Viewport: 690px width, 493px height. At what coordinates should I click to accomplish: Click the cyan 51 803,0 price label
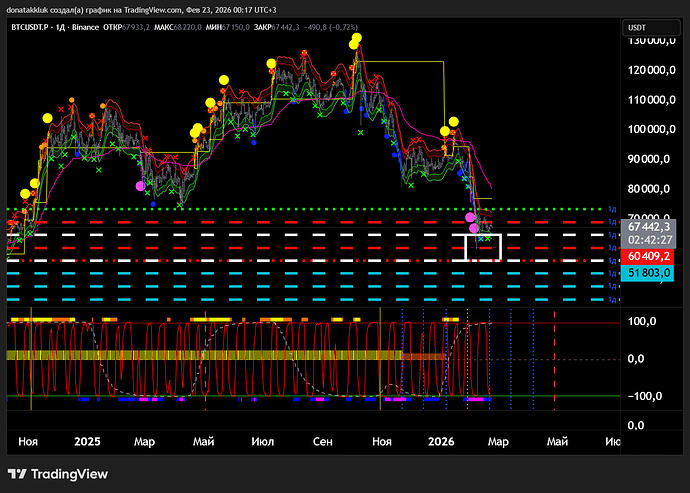click(x=649, y=273)
